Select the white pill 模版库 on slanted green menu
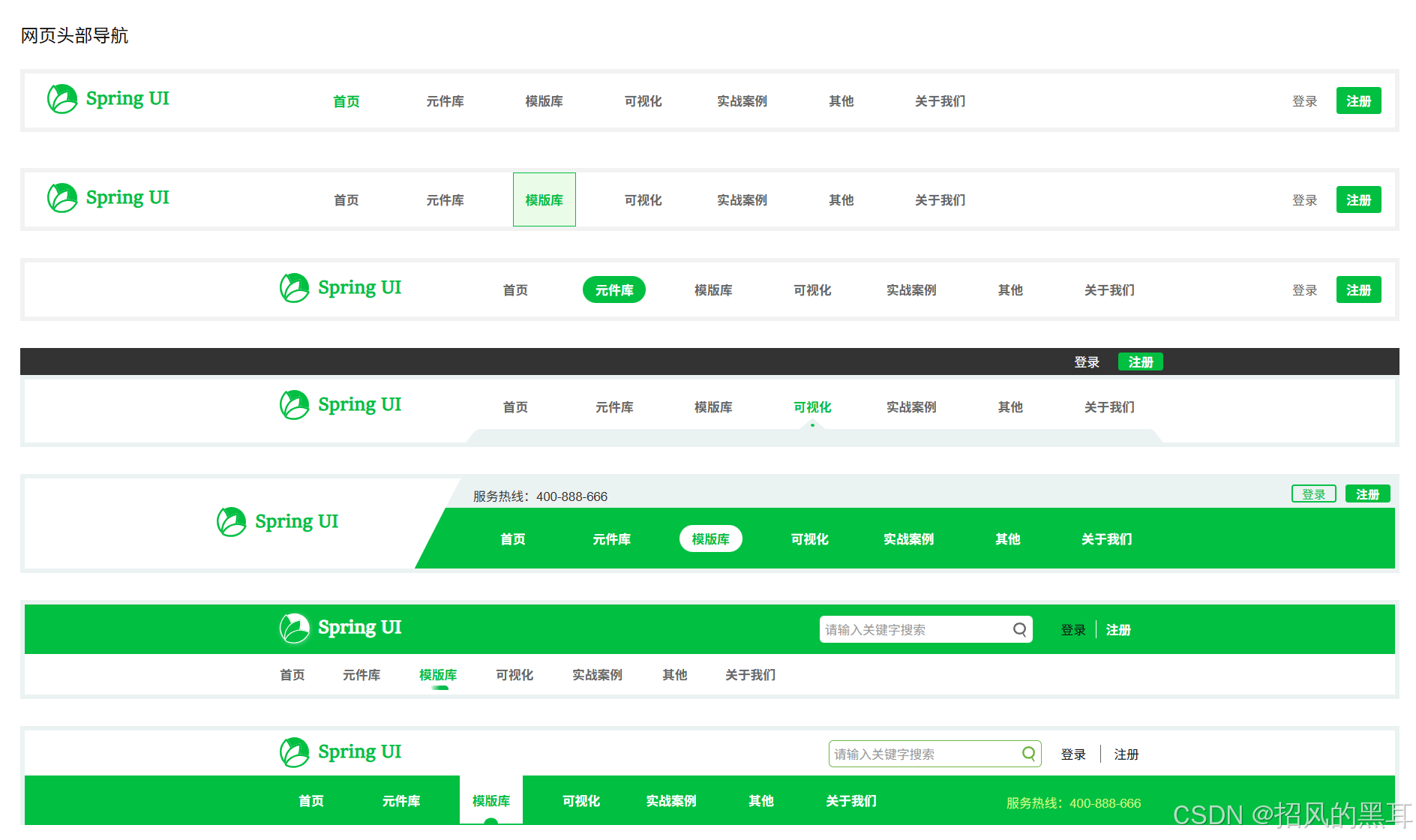The image size is (1416, 840). coord(711,538)
